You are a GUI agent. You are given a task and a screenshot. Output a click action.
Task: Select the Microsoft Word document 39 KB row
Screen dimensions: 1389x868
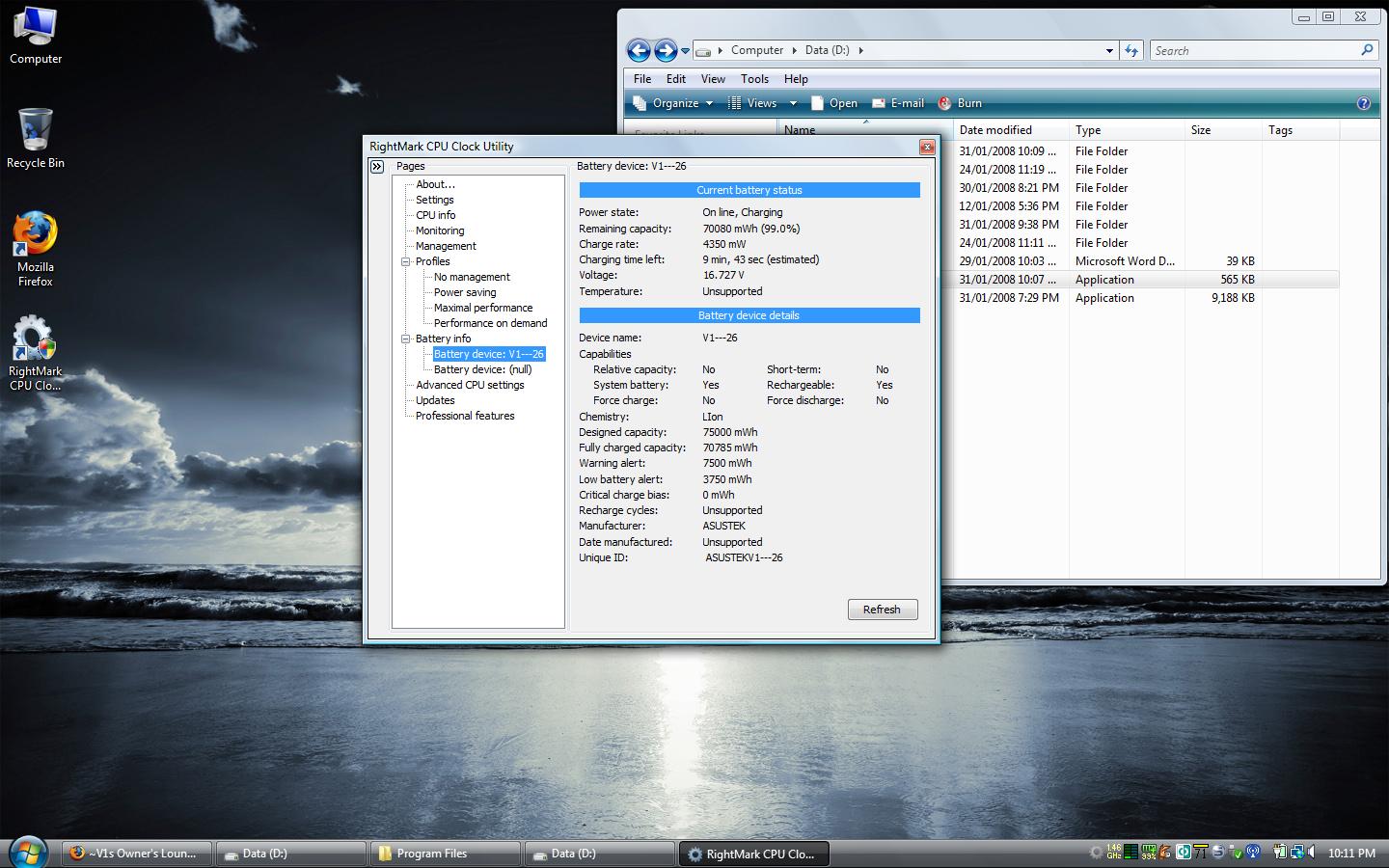click(1146, 261)
